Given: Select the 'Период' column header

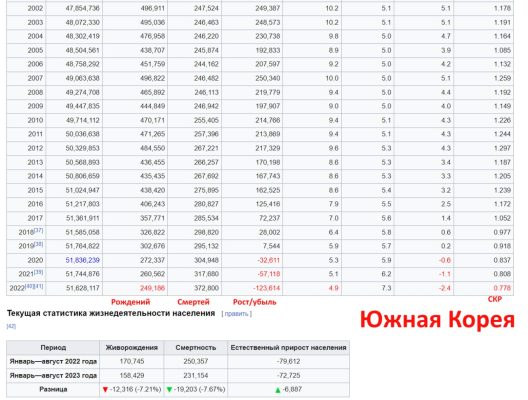Looking at the screenshot, I should pos(53,347).
